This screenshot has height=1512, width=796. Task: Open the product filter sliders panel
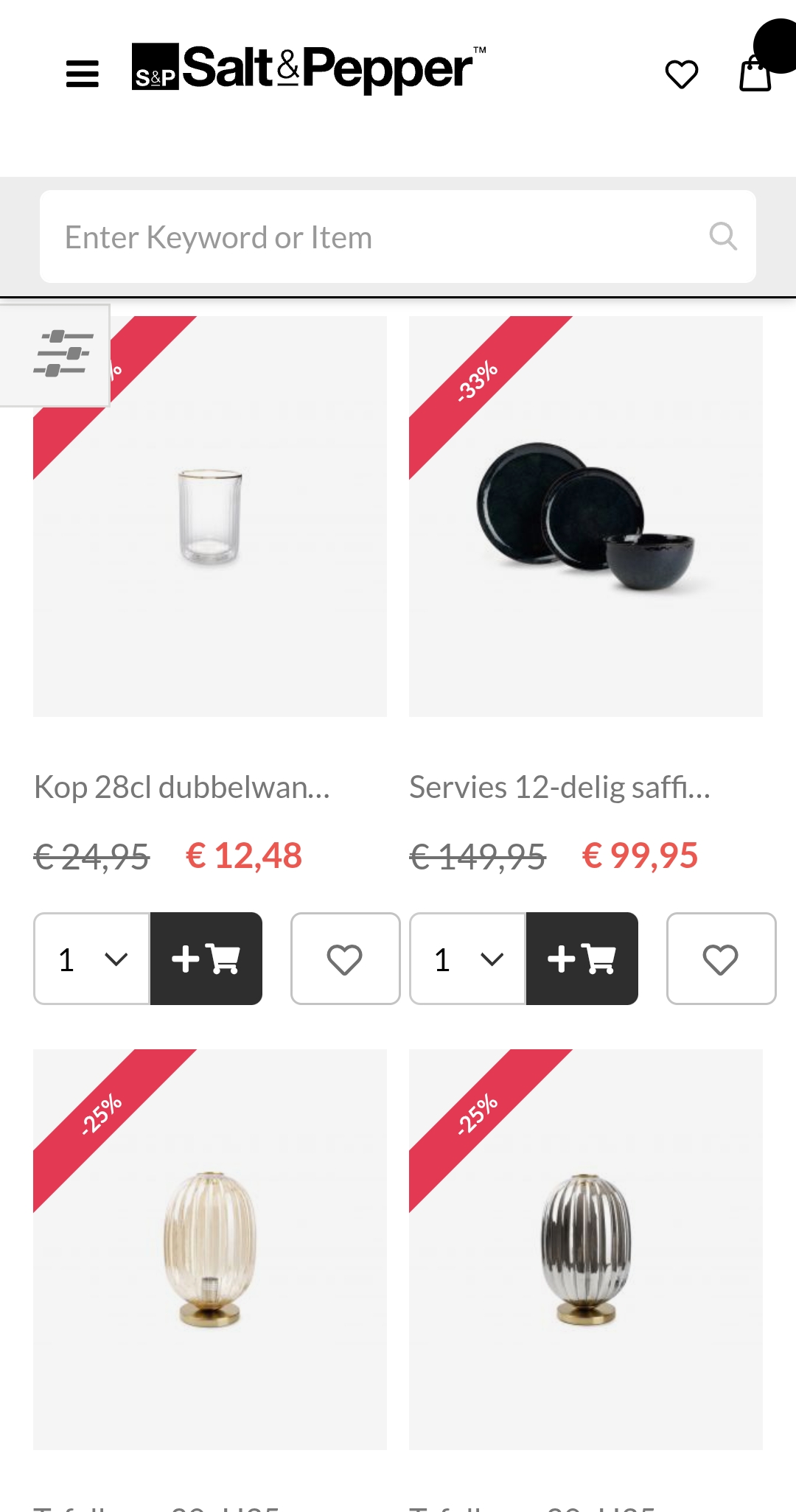(62, 354)
